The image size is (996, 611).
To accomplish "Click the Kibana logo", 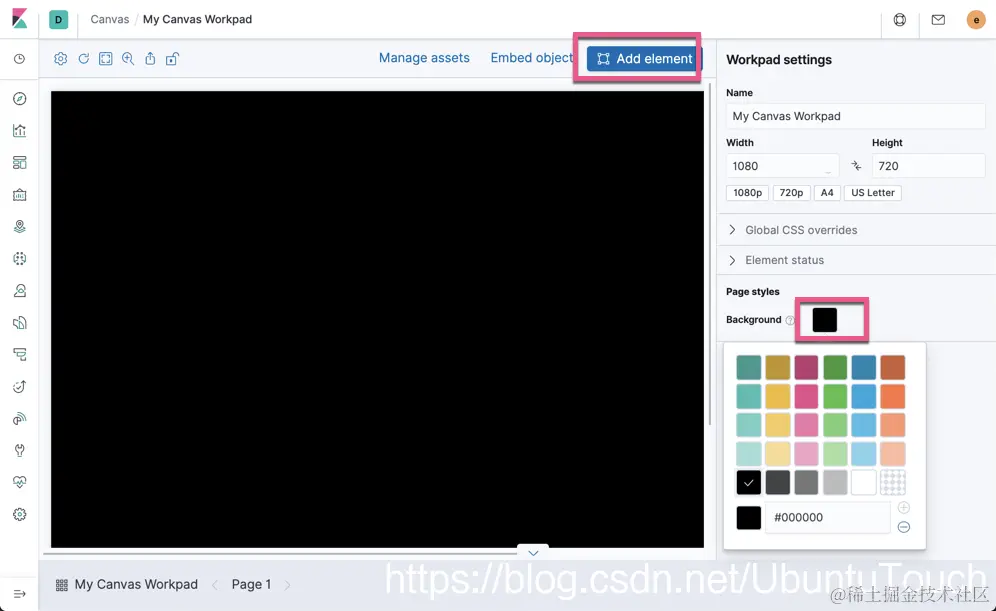I will point(20,19).
